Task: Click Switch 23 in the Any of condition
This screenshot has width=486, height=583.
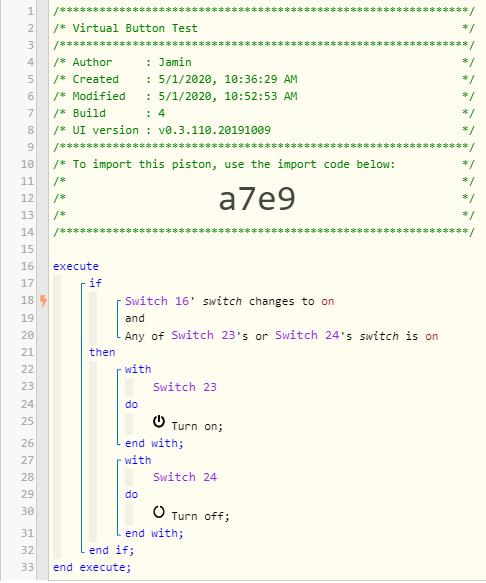Action: (203, 335)
